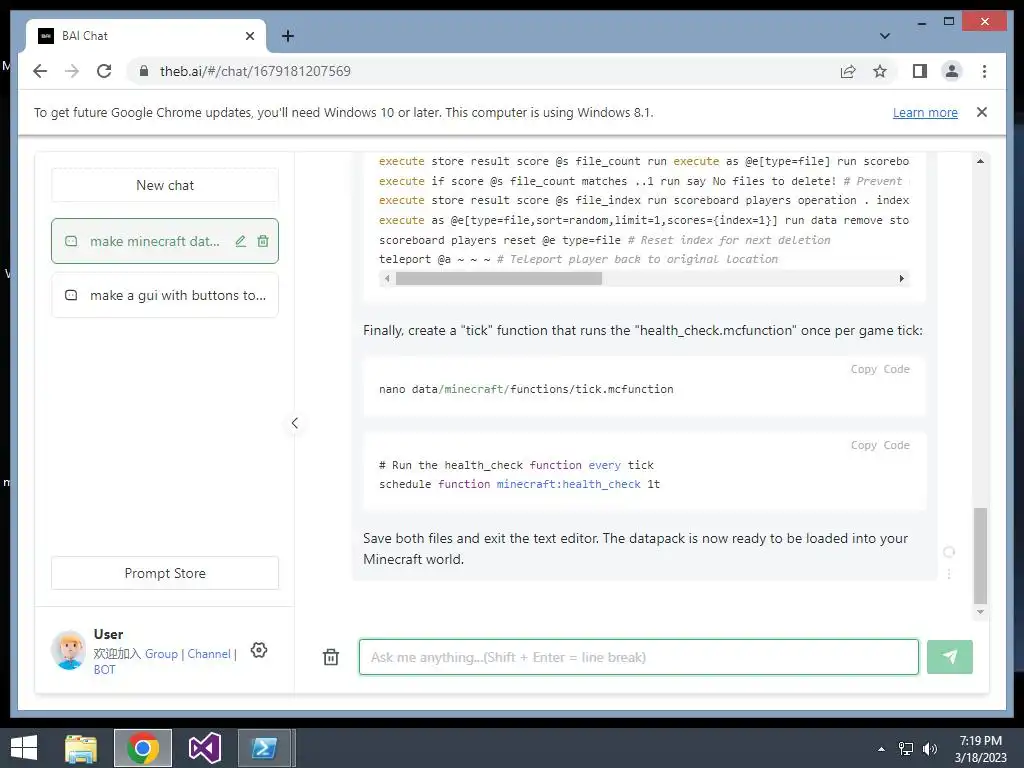Image resolution: width=1024 pixels, height=768 pixels.
Task: Show hidden tray icons arrow
Action: tap(881, 749)
